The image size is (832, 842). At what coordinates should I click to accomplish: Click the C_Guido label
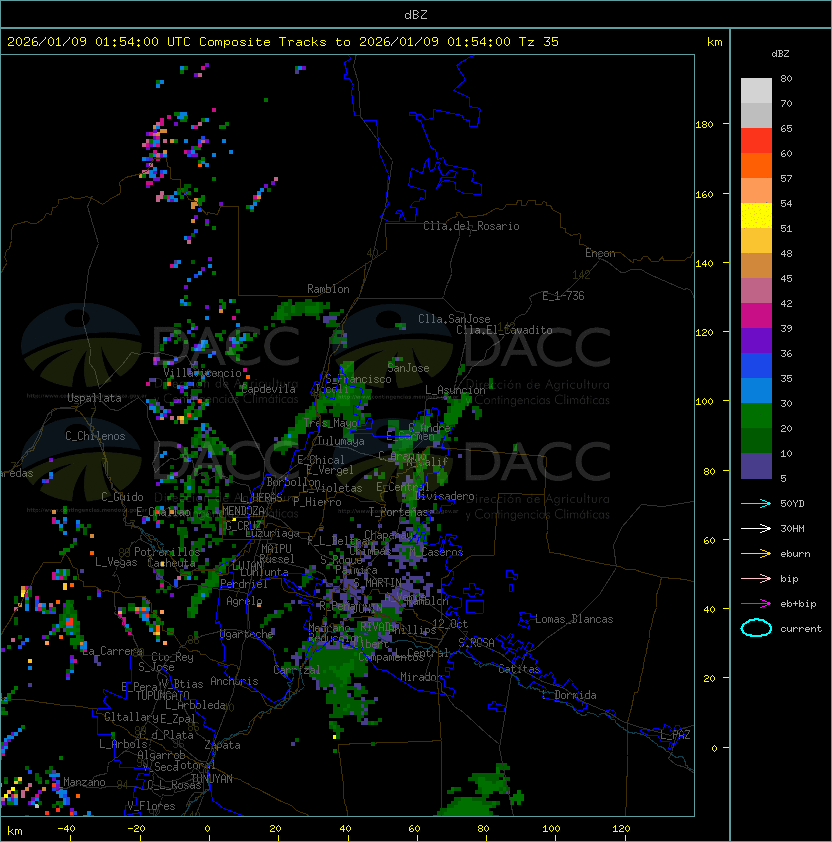[122, 497]
